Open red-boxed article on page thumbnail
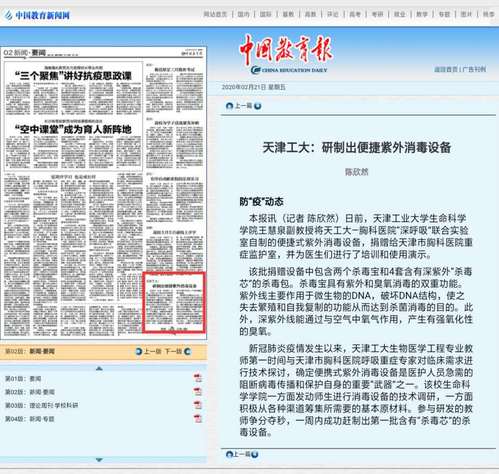Viewport: 499px width, 474px height. [x=174, y=302]
